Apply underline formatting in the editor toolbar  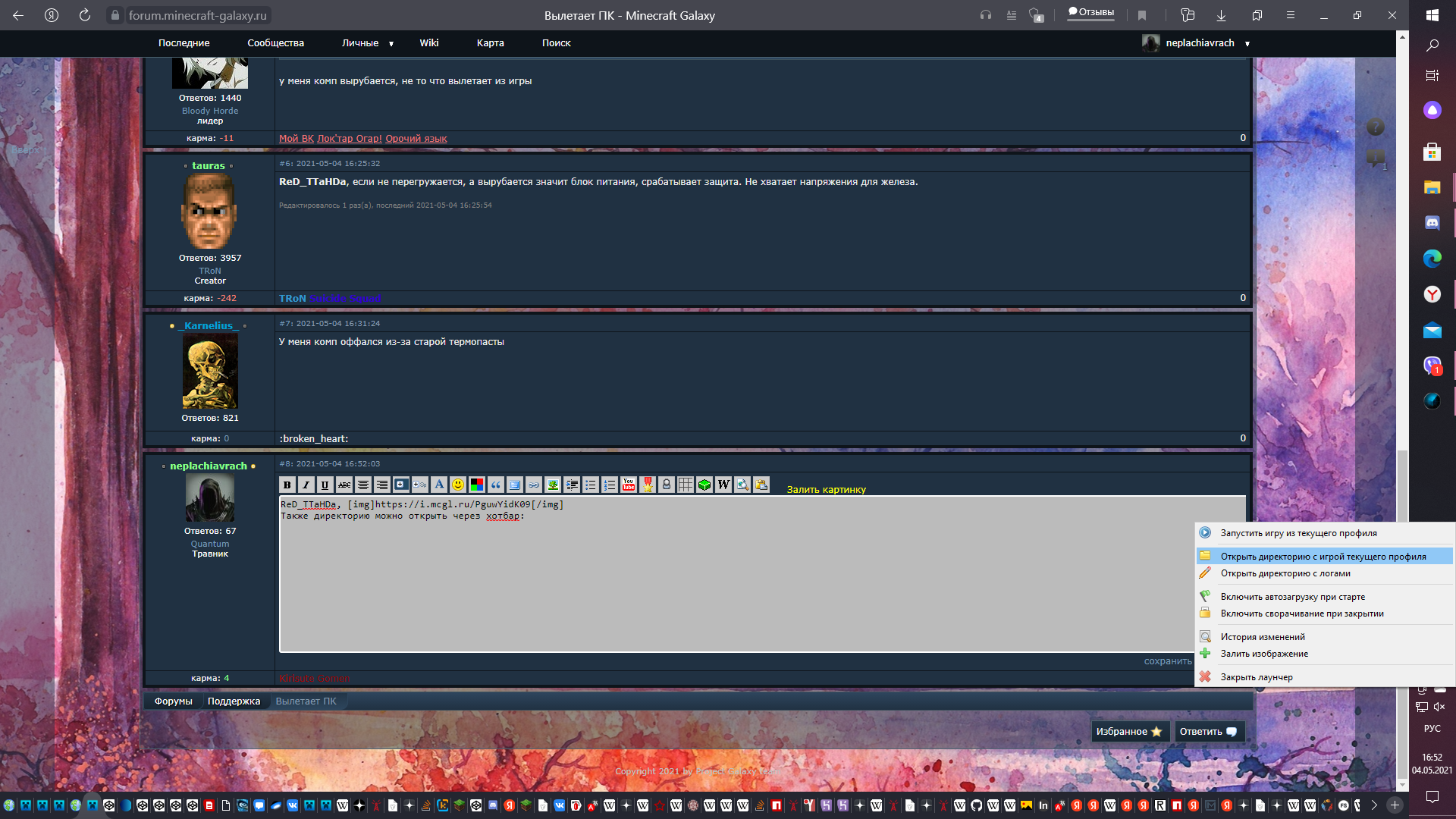(325, 485)
